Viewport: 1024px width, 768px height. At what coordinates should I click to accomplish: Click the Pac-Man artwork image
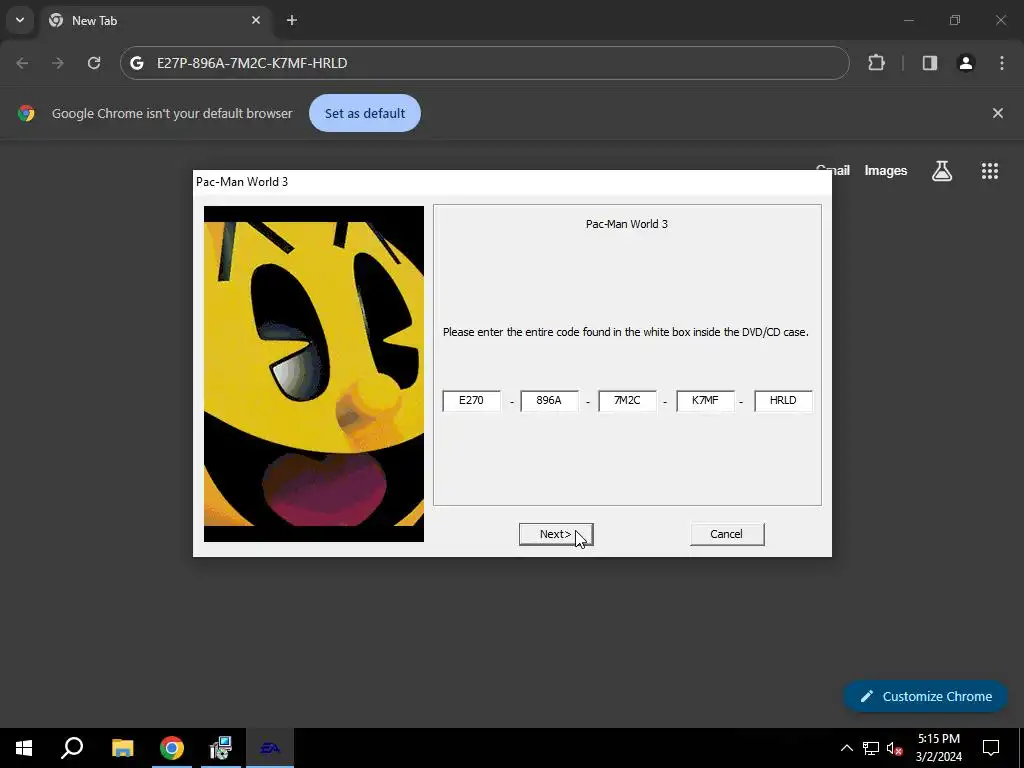313,374
